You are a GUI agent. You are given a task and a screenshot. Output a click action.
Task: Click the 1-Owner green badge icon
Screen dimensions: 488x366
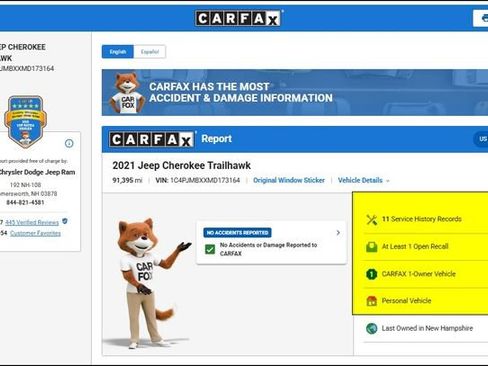[372, 274]
